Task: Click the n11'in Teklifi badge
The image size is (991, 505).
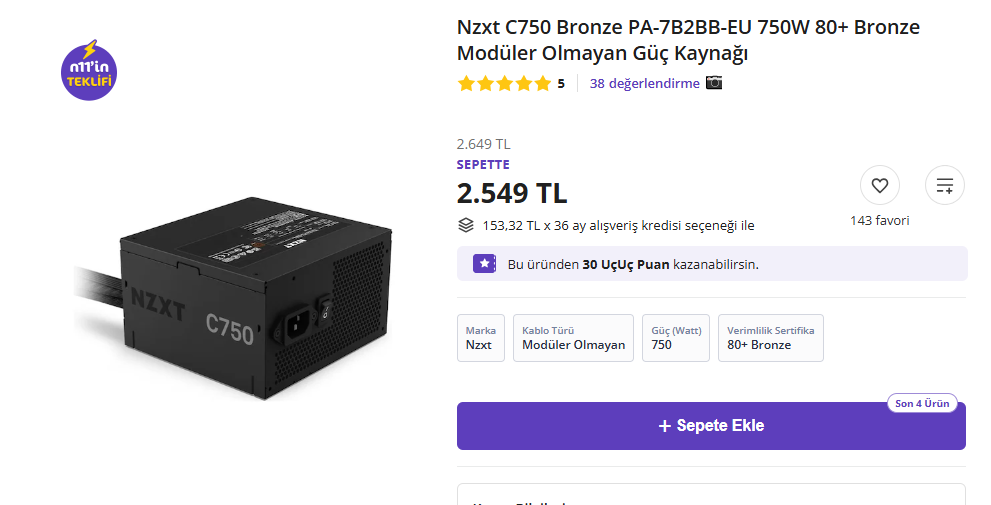Action: [x=89, y=71]
